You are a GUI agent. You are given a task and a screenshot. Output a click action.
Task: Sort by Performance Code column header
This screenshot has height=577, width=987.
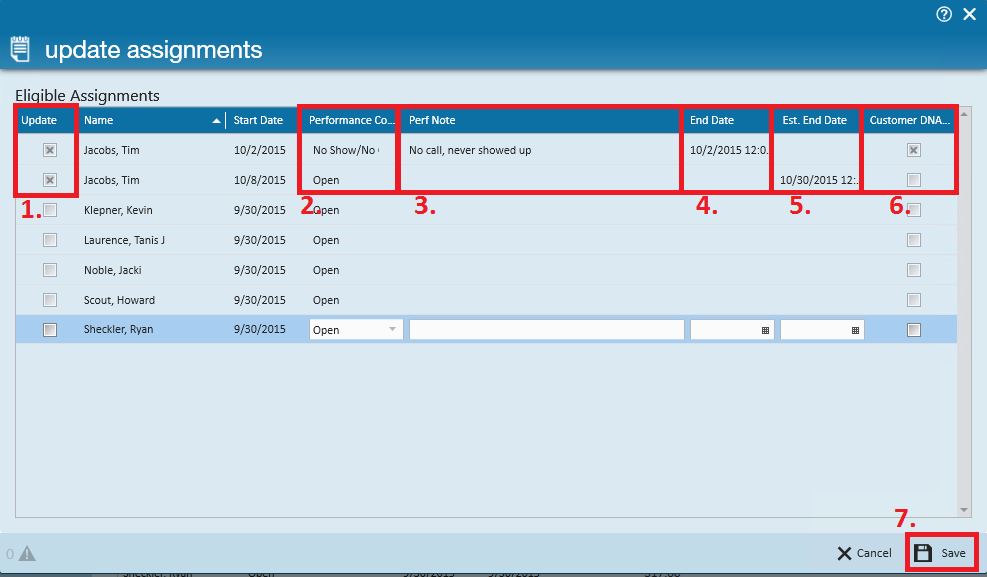tap(350, 120)
